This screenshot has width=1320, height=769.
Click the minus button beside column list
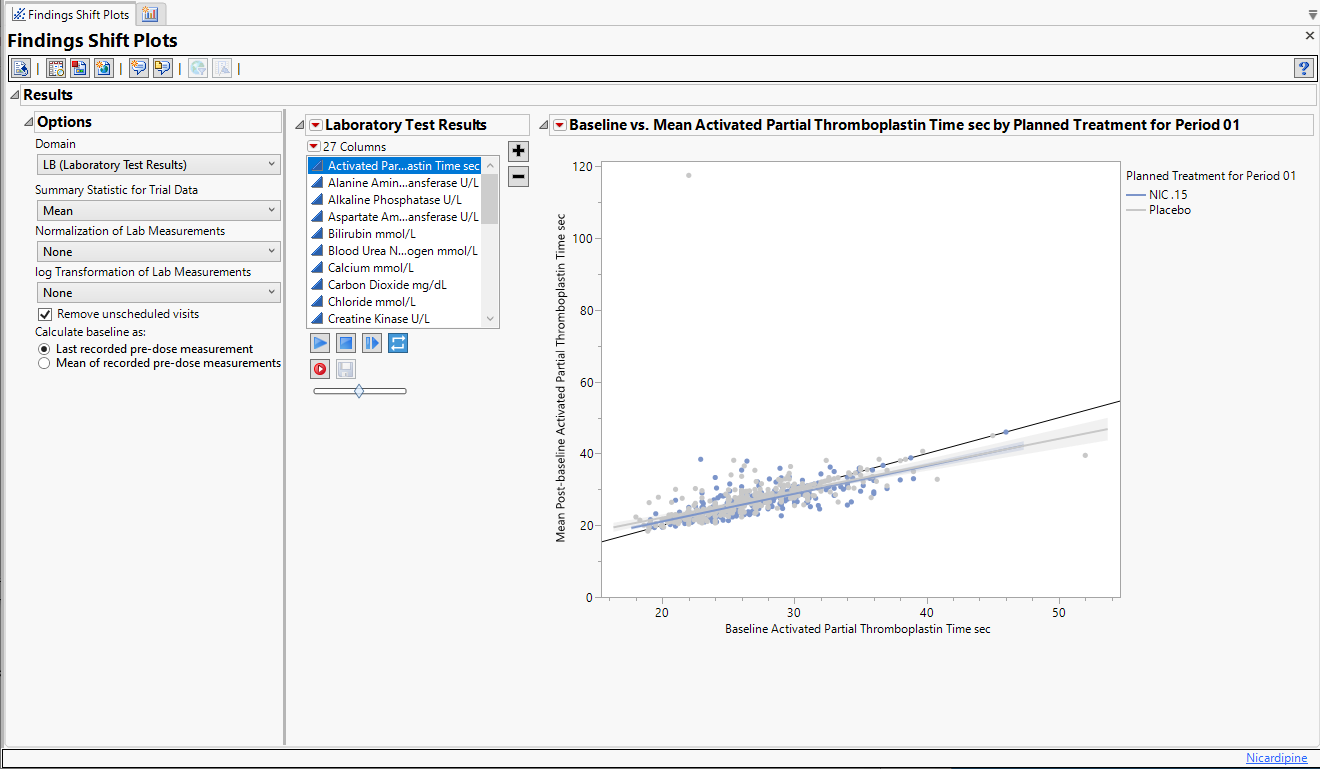[x=519, y=177]
